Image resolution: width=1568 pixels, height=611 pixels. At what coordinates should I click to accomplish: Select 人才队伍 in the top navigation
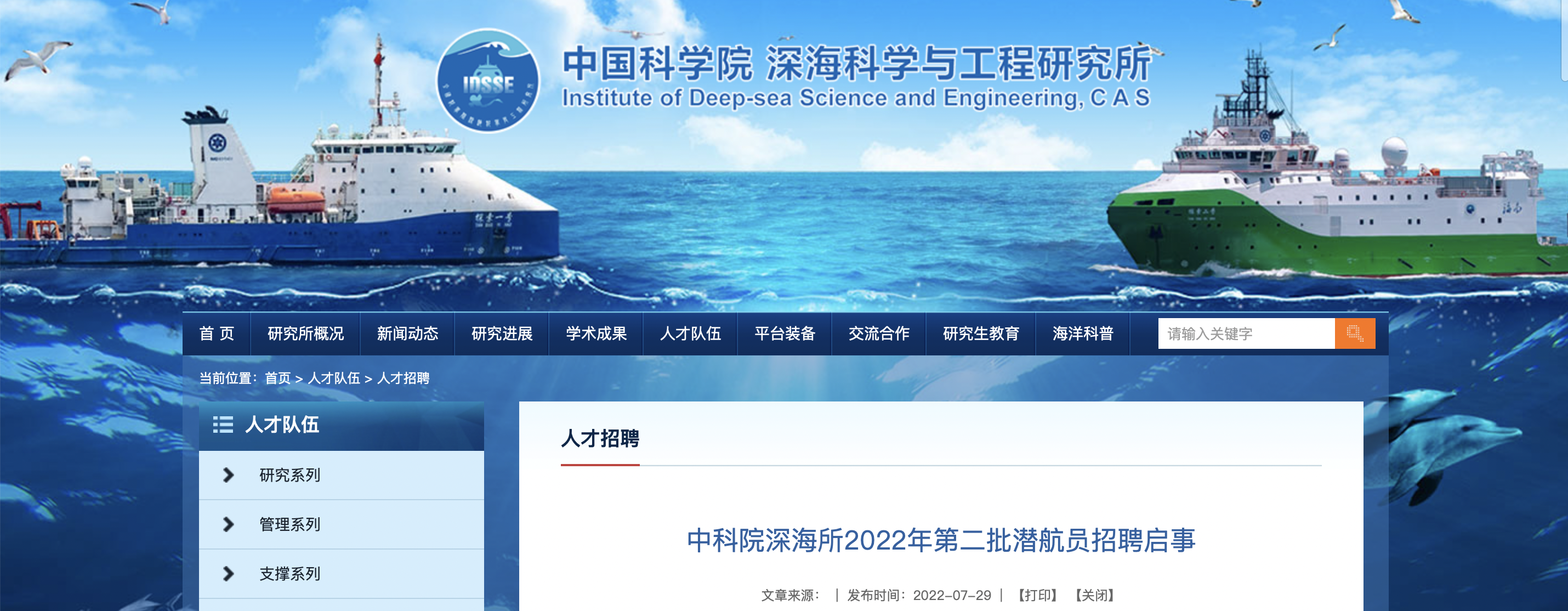pyautogui.click(x=690, y=334)
